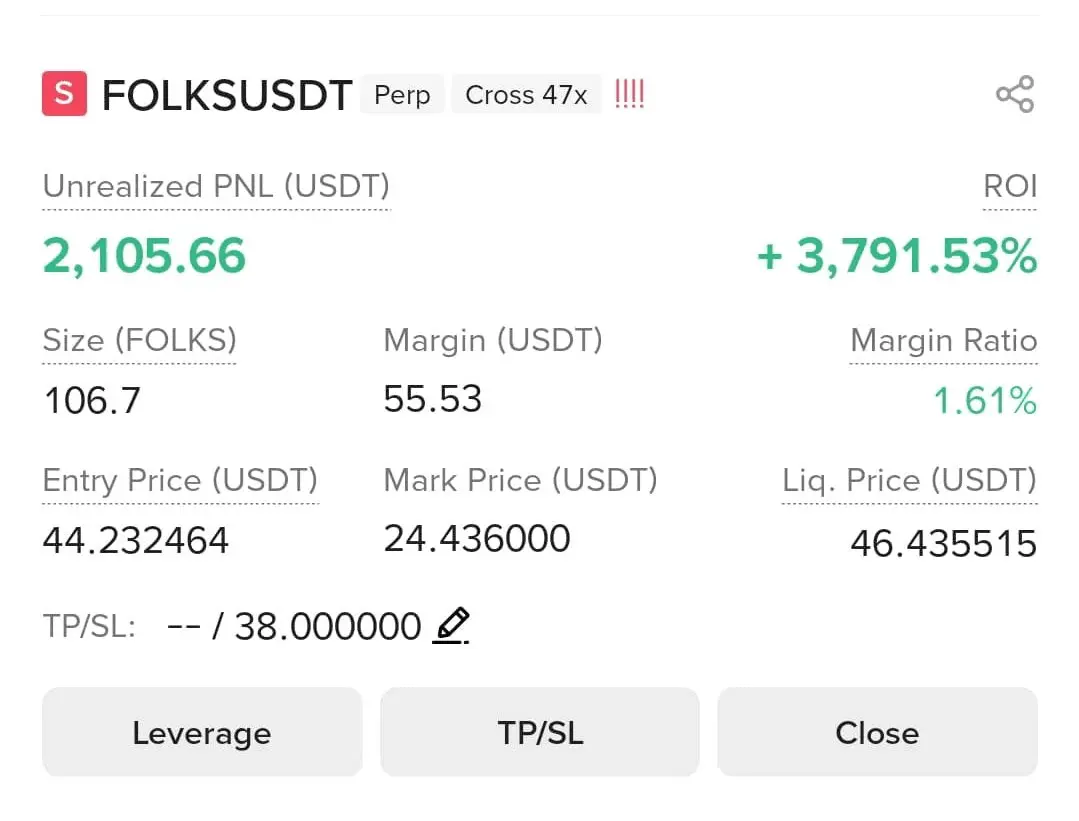Tap the red risk indicator bars

[x=629, y=95]
